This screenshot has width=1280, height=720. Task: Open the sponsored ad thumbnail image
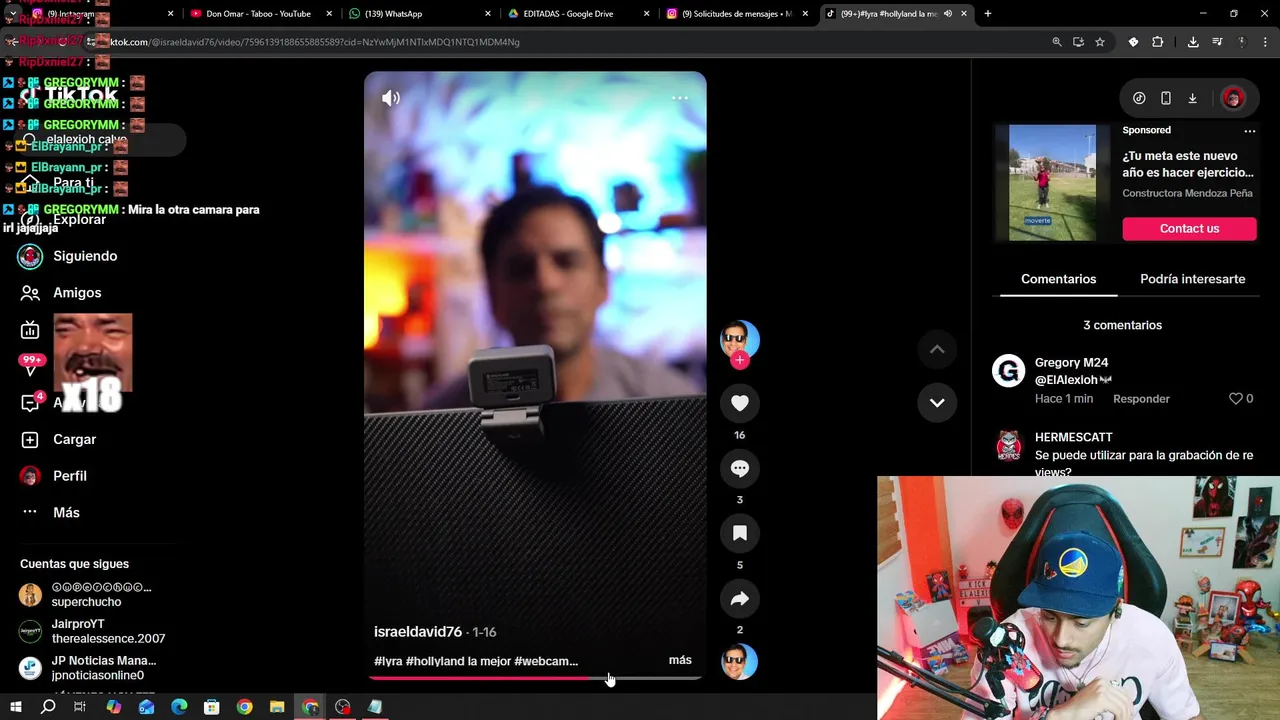[x=1052, y=182]
